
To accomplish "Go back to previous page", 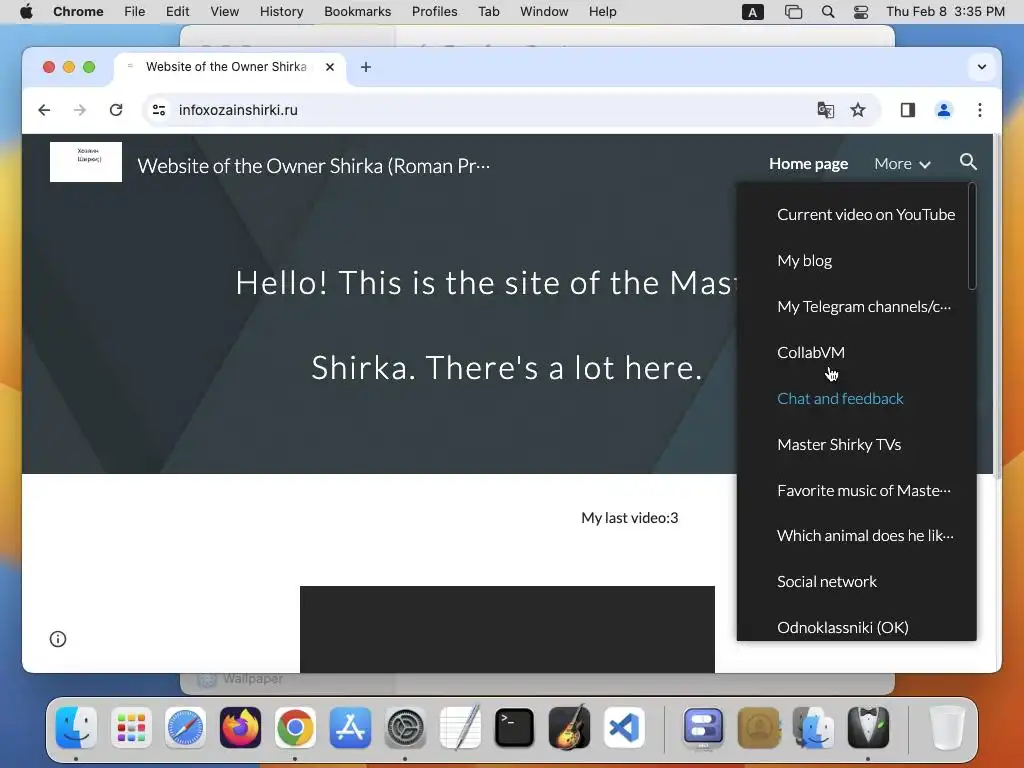I will (44, 110).
